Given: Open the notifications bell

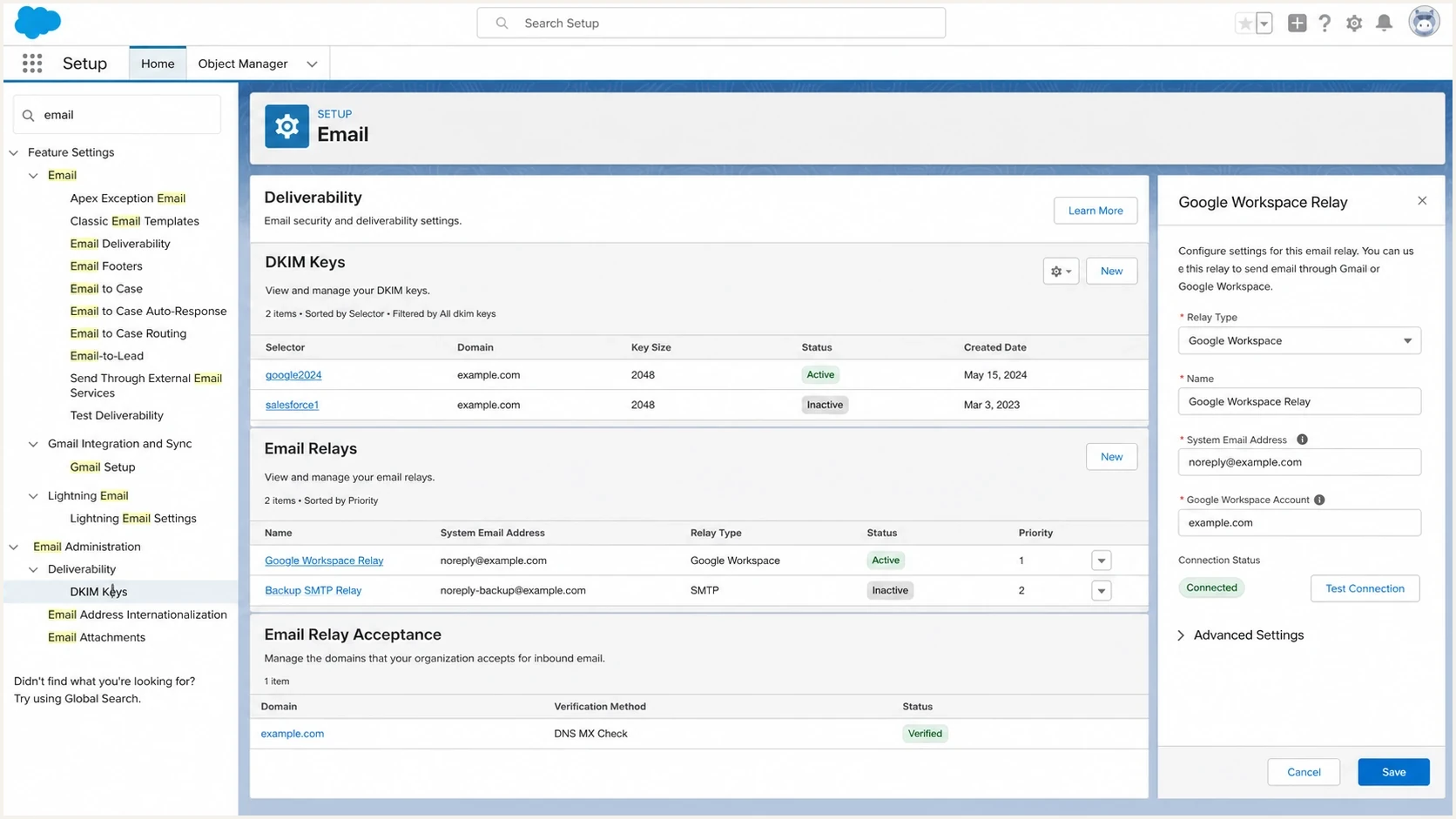Looking at the screenshot, I should (x=1384, y=23).
